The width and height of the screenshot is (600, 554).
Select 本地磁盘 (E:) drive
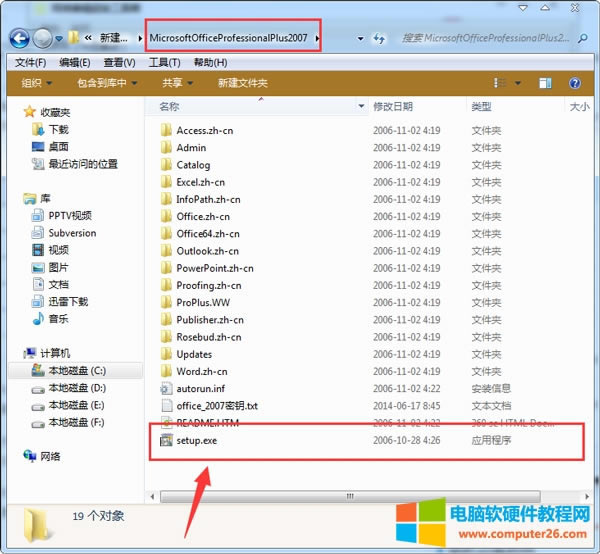(x=77, y=405)
